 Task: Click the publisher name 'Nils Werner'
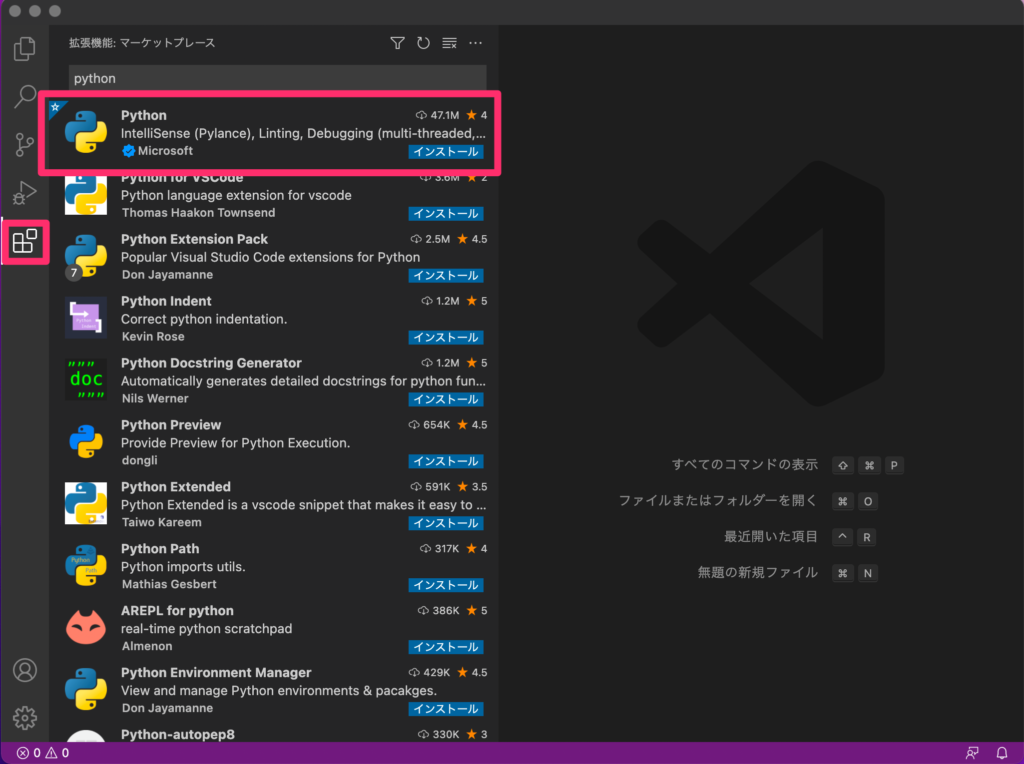click(155, 398)
